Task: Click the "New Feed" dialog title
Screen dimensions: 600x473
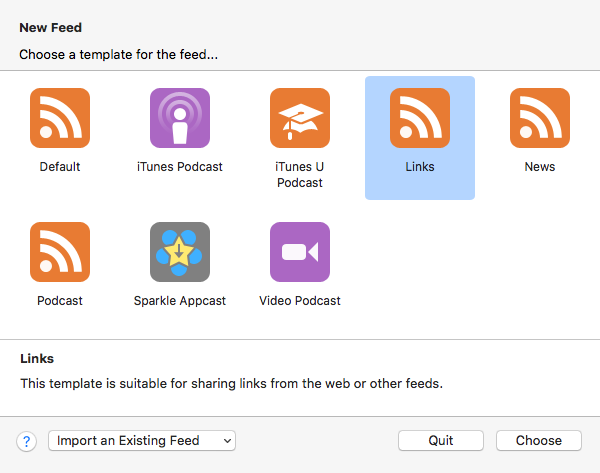Action: (x=51, y=28)
